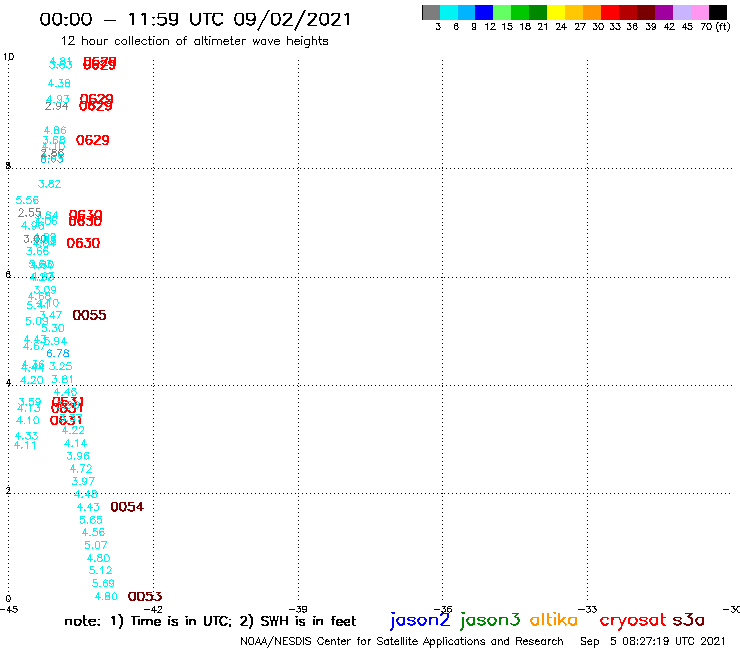Click the '70 (ft)' legend label
Screen dimensions: 740x650
tap(715, 26)
